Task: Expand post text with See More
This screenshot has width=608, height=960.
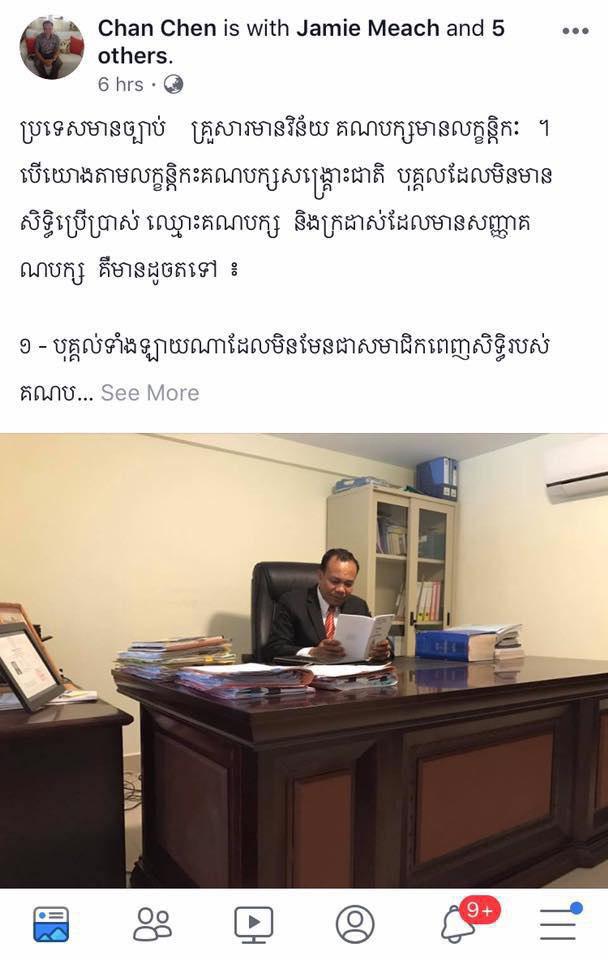Action: coord(150,392)
